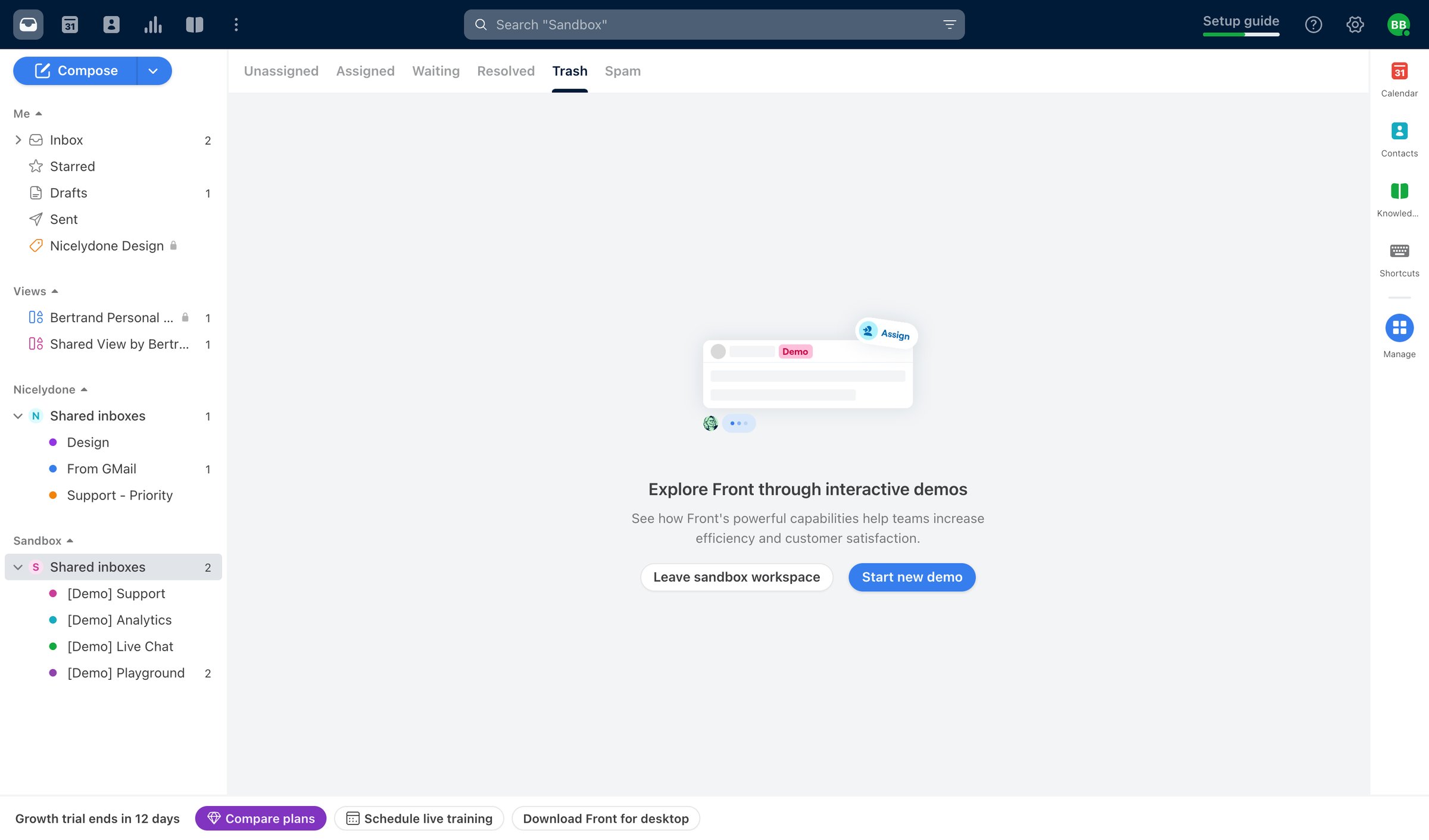The image size is (1429, 840).
Task: Select [Demo] Support inbox
Action: (113, 594)
